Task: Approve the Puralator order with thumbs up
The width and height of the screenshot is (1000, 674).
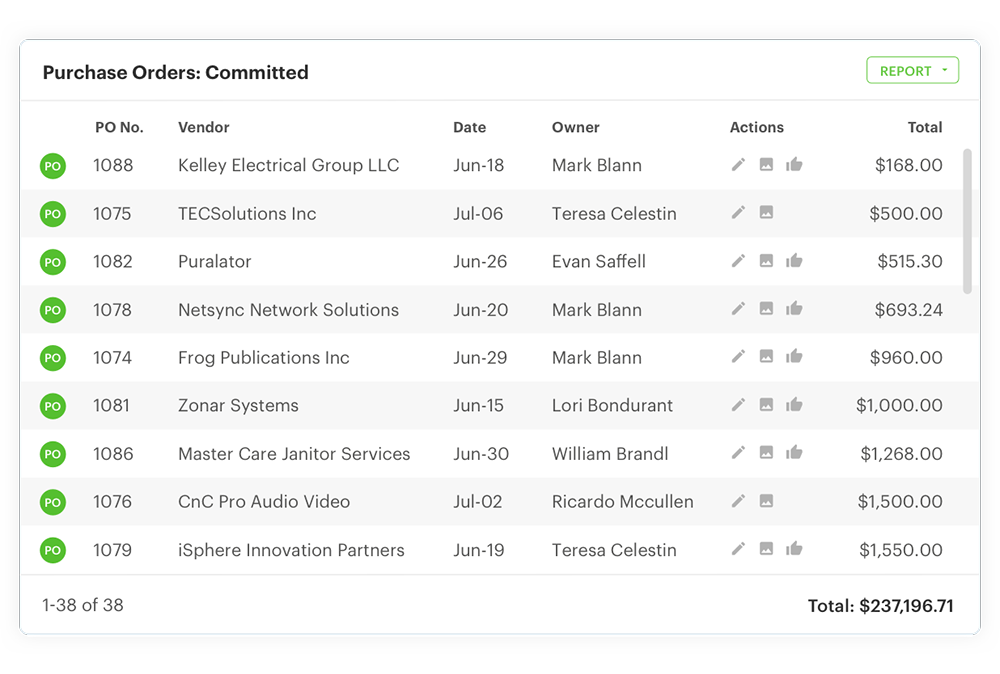Action: coord(794,261)
